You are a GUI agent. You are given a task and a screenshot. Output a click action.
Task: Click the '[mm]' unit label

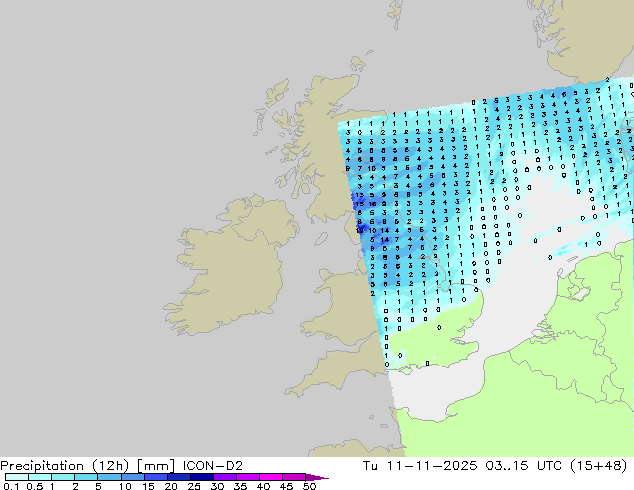tap(156, 466)
